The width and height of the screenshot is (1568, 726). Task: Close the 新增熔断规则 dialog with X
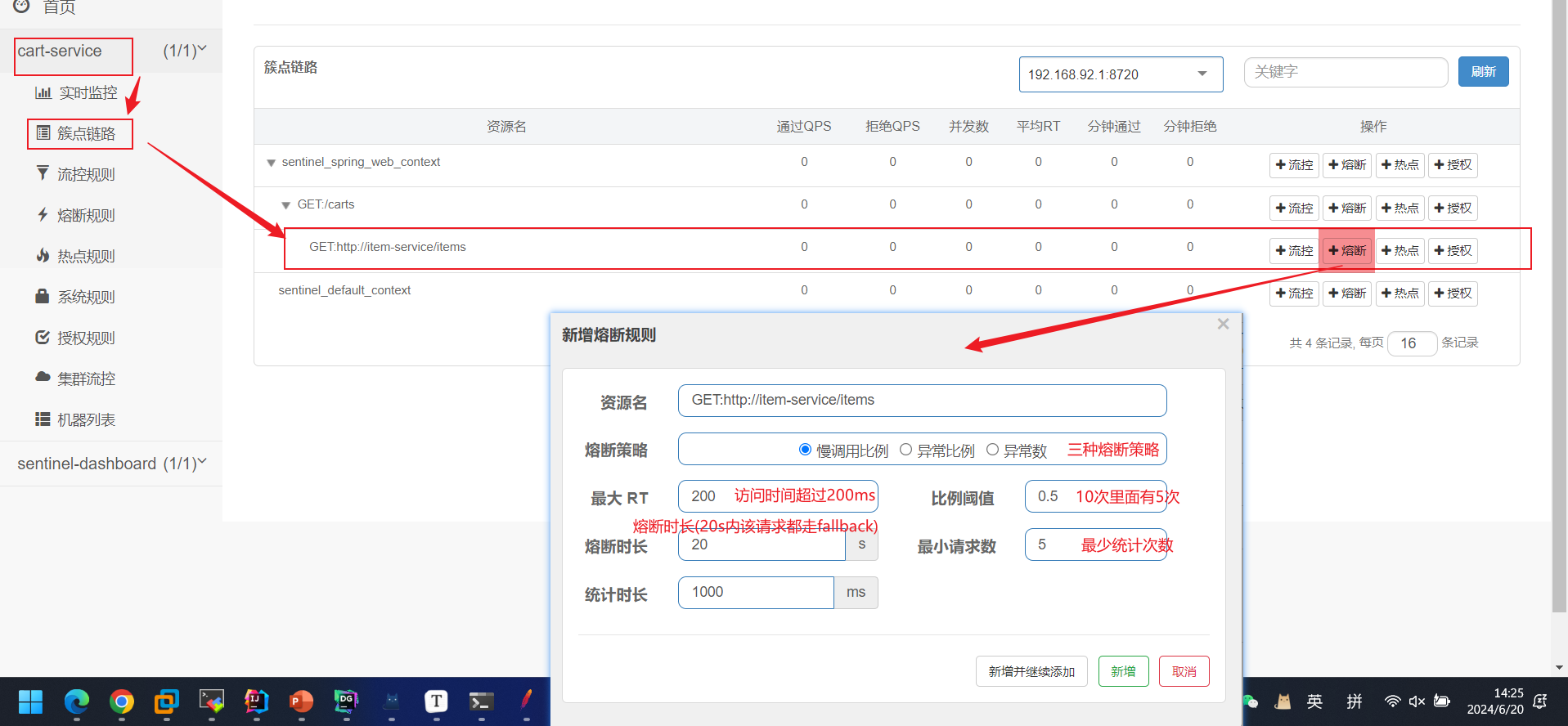pos(1223,325)
